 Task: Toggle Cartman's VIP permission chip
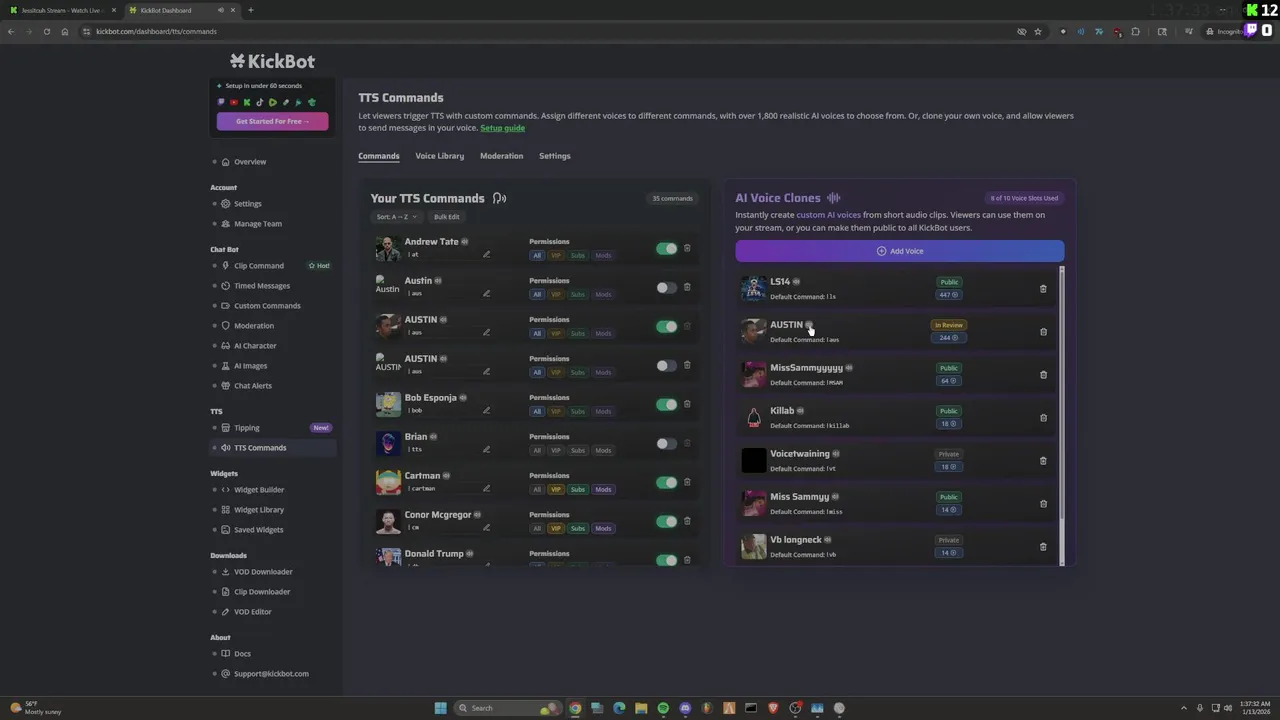pyautogui.click(x=556, y=489)
